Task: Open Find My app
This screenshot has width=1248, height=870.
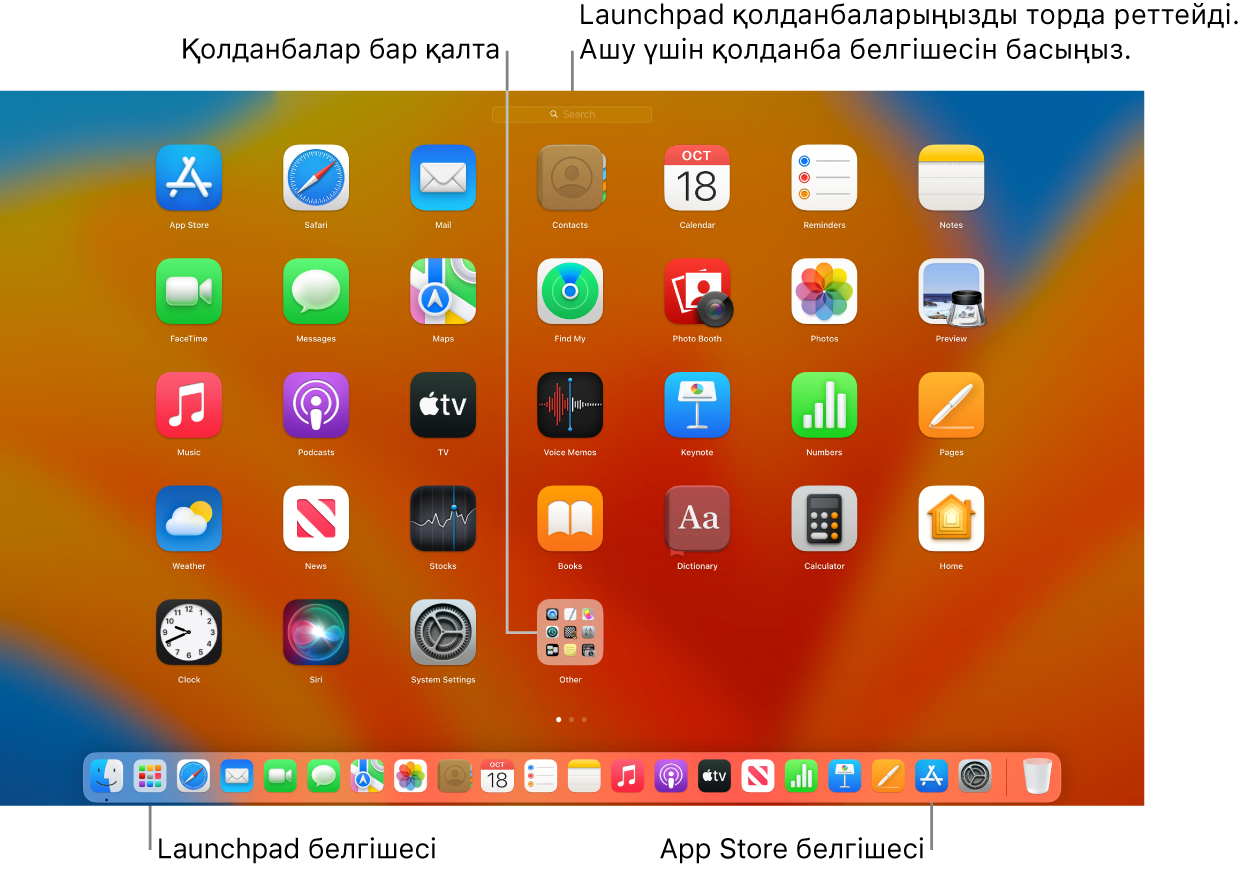Action: (x=570, y=291)
